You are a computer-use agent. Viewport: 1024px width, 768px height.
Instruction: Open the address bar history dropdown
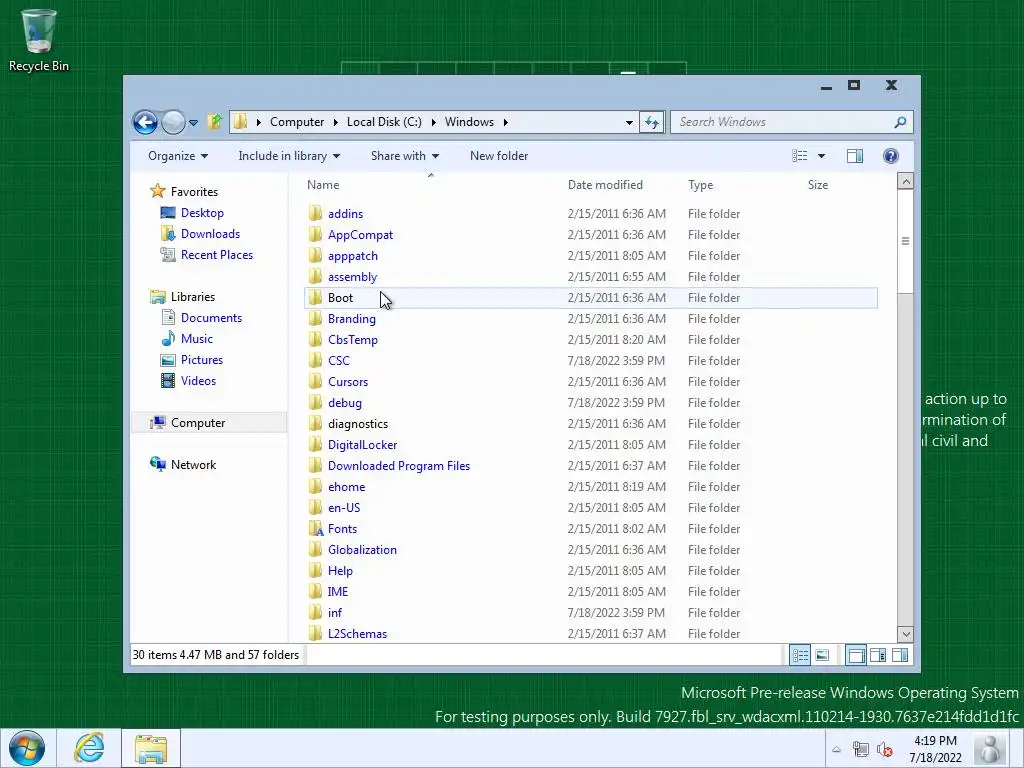pos(629,122)
